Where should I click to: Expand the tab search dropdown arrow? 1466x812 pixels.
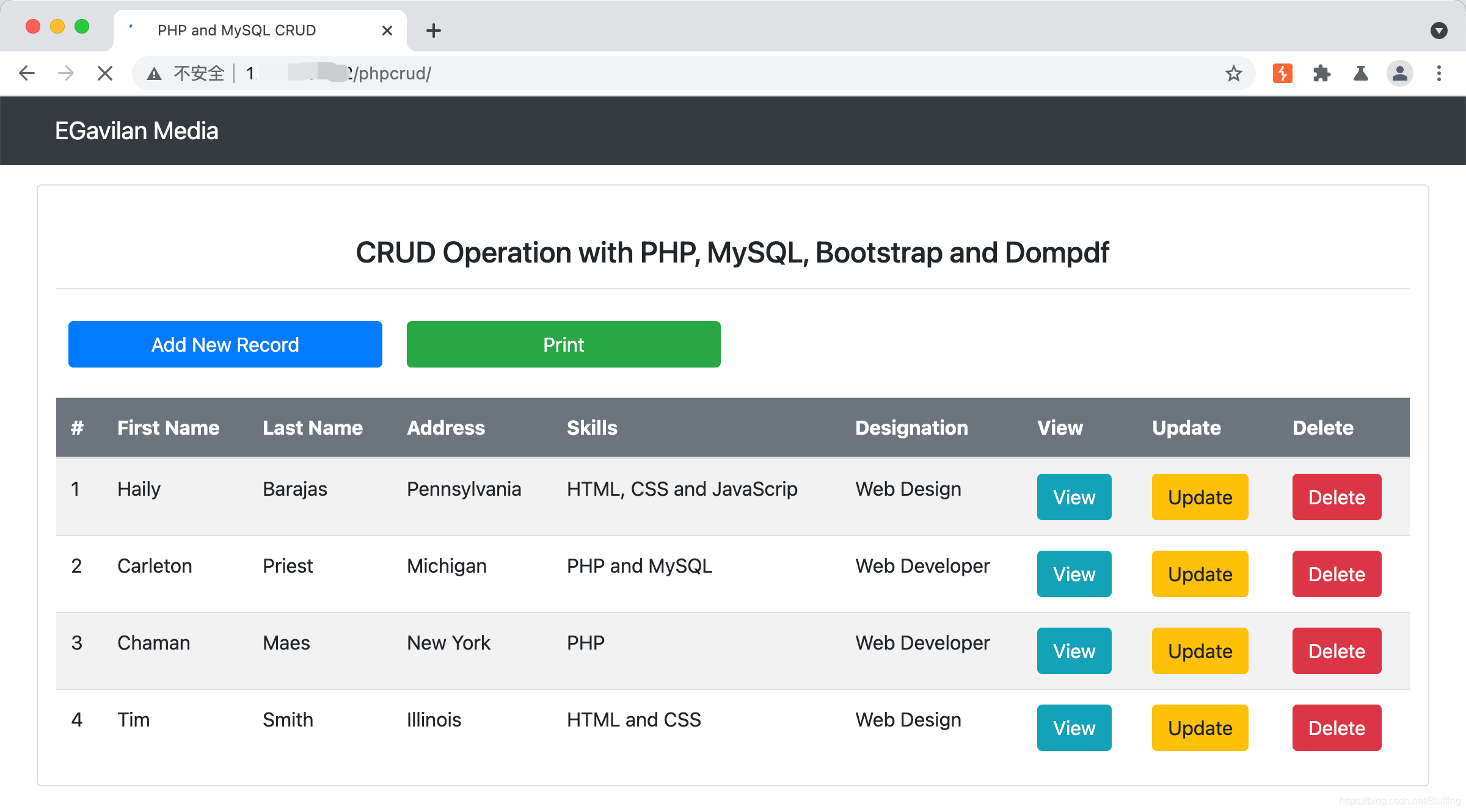pos(1439,31)
